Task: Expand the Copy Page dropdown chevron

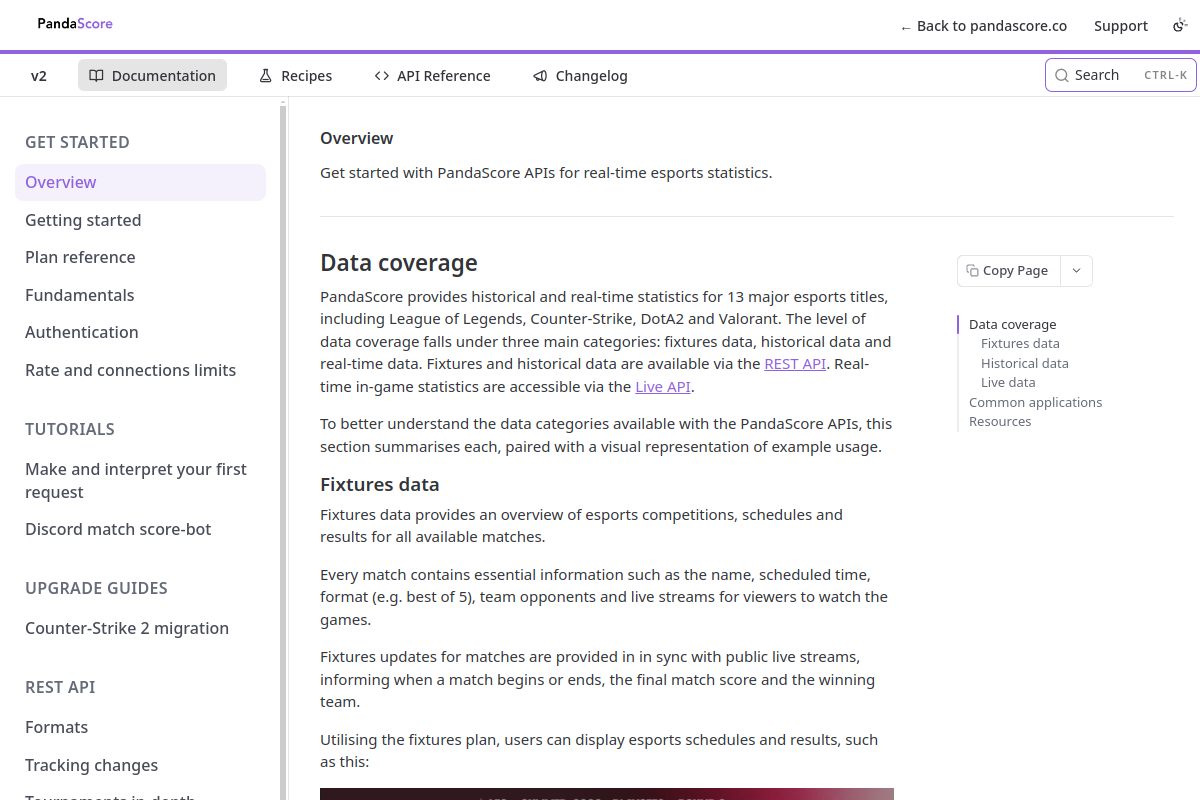Action: tap(1076, 271)
